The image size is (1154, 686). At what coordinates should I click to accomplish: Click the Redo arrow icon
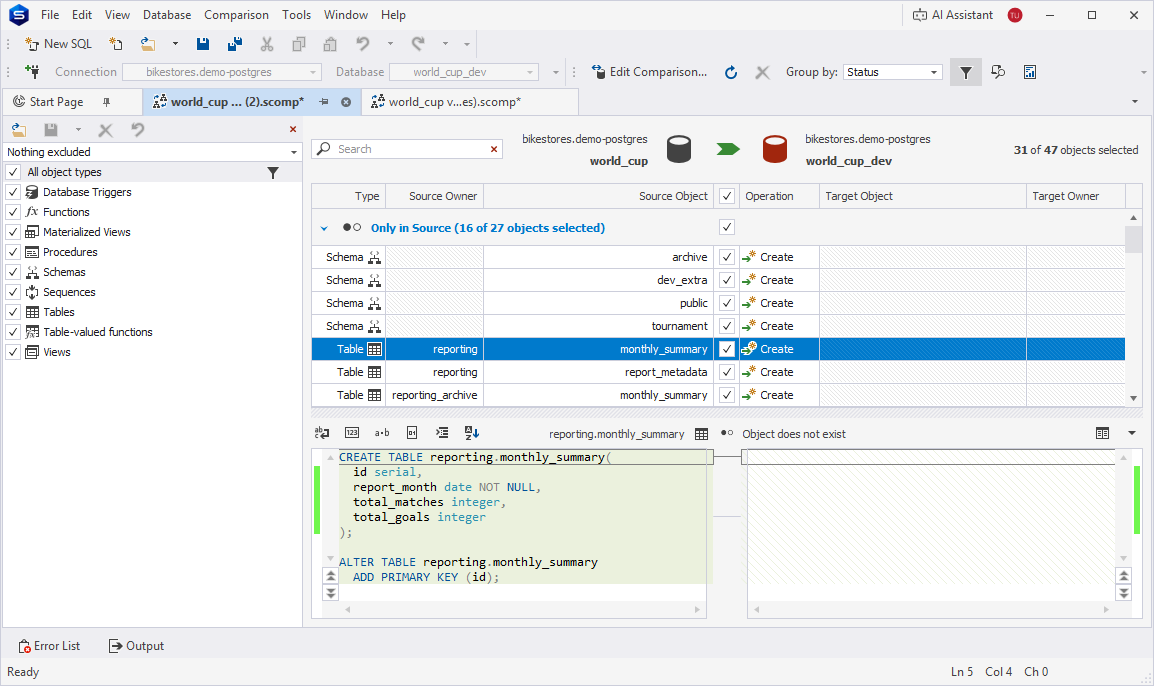coord(418,44)
